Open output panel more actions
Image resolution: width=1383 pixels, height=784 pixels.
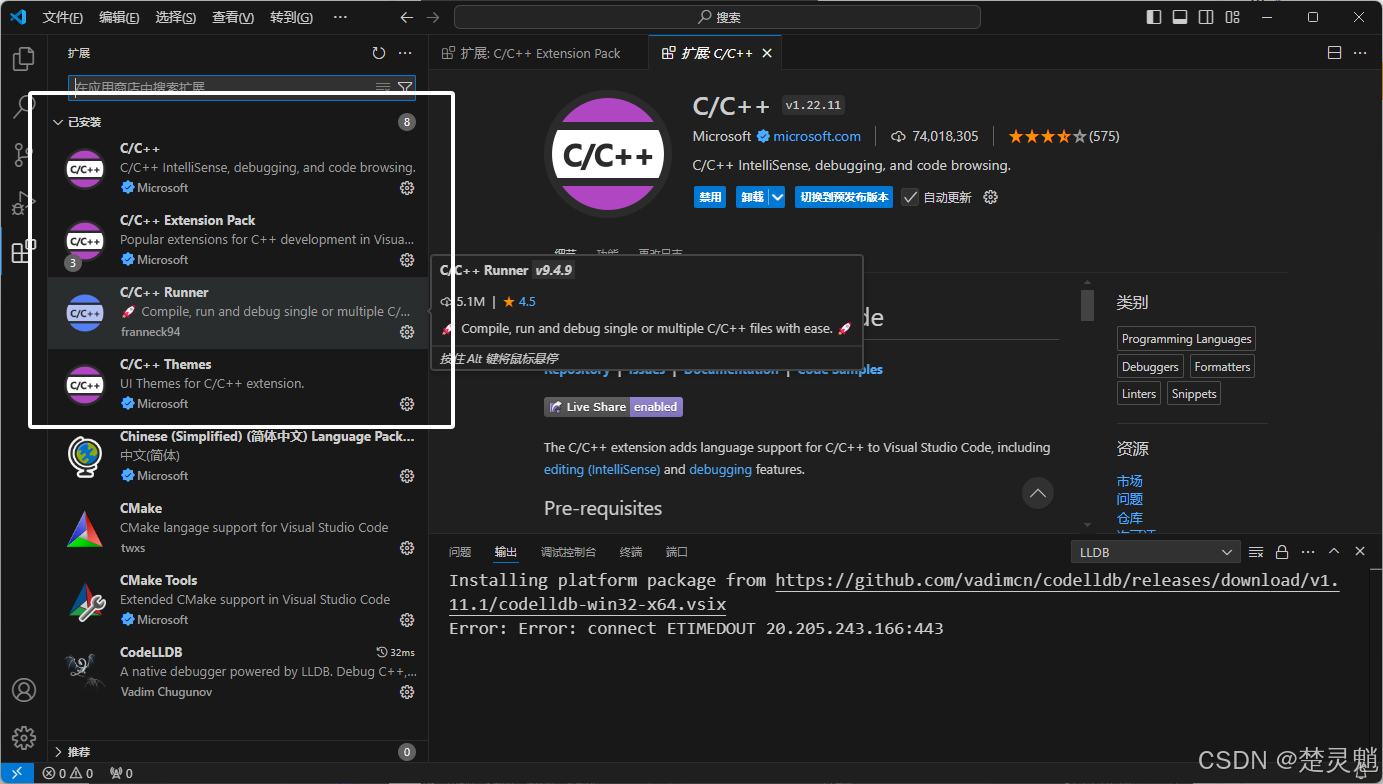(1308, 552)
